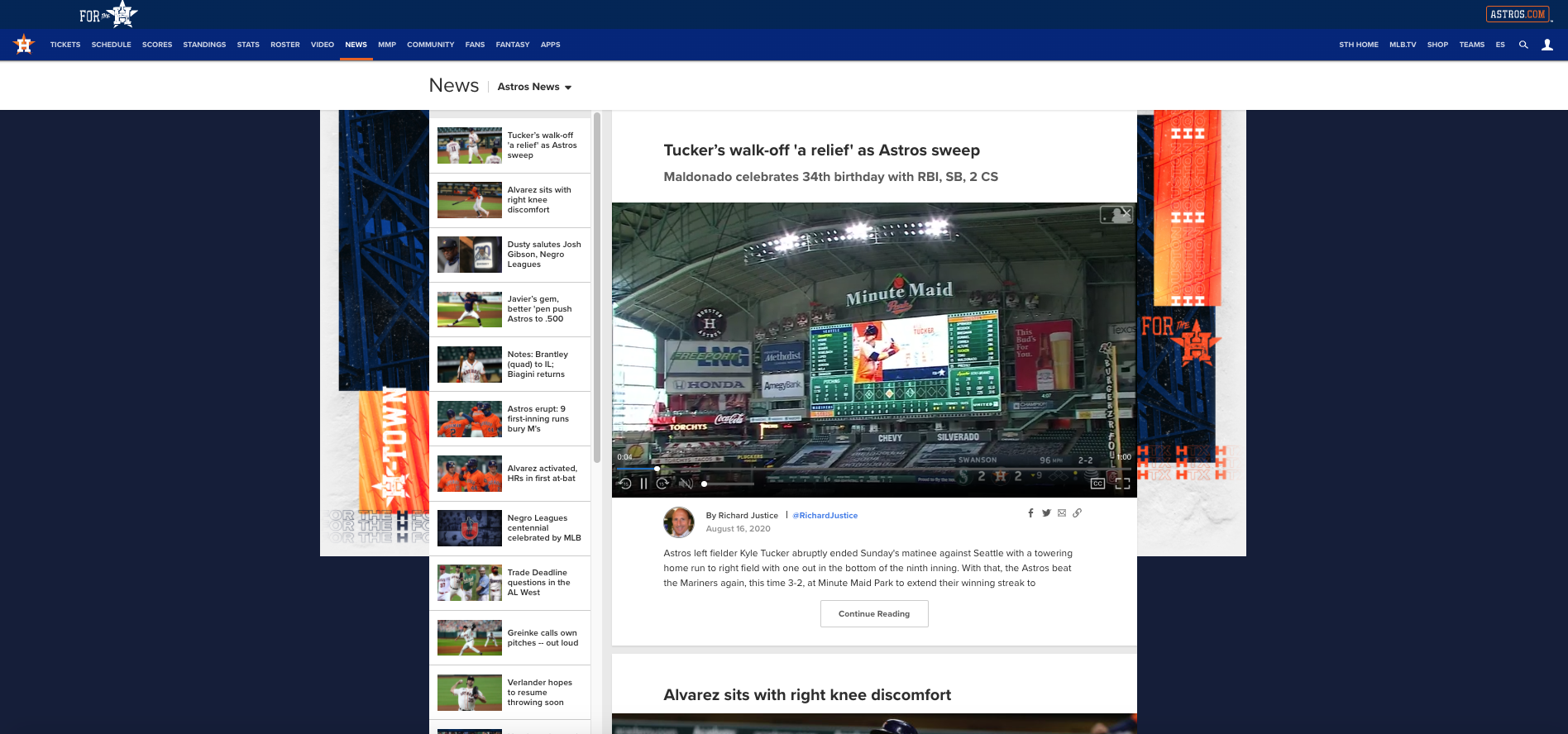Open the Video menu item
The image size is (1568, 734).
click(323, 45)
